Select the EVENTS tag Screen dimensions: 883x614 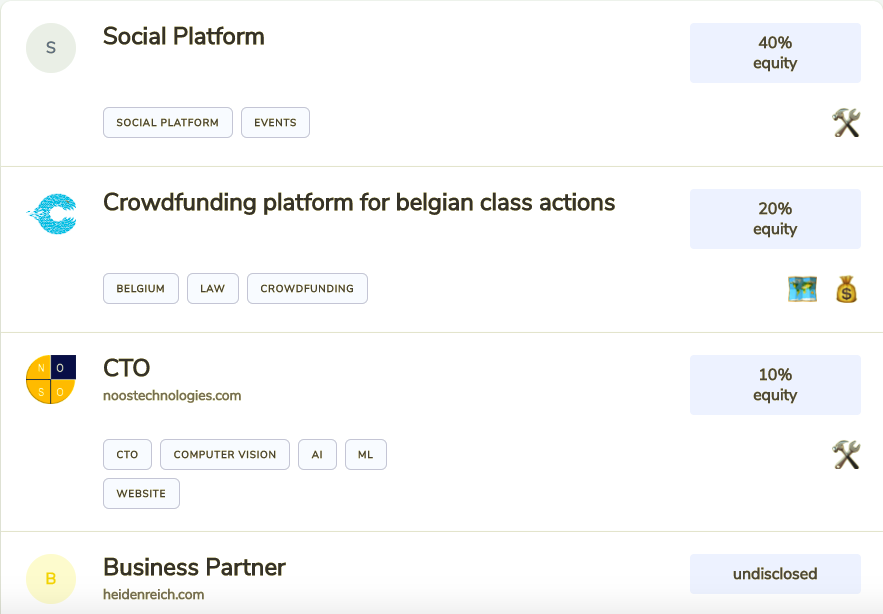click(x=275, y=123)
